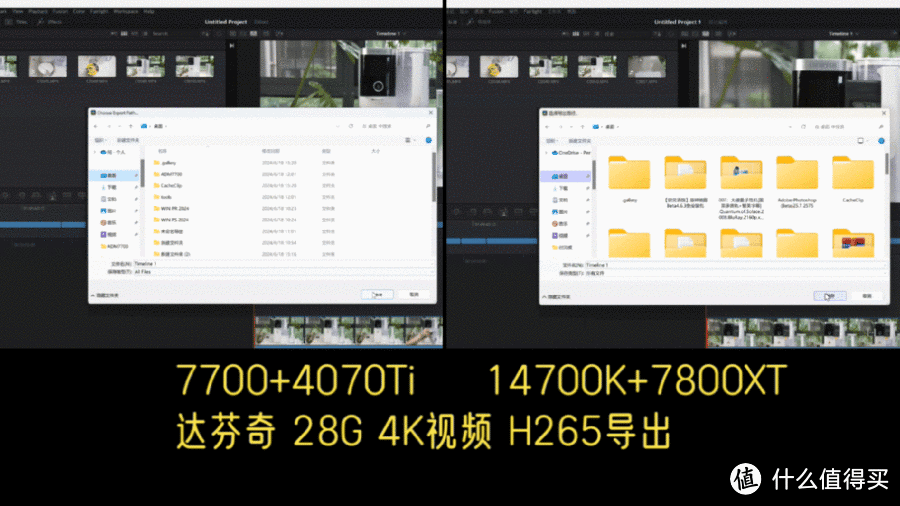Select yellow flower clip thumbnail in left media pool
900x506 pixels.
click(96, 67)
